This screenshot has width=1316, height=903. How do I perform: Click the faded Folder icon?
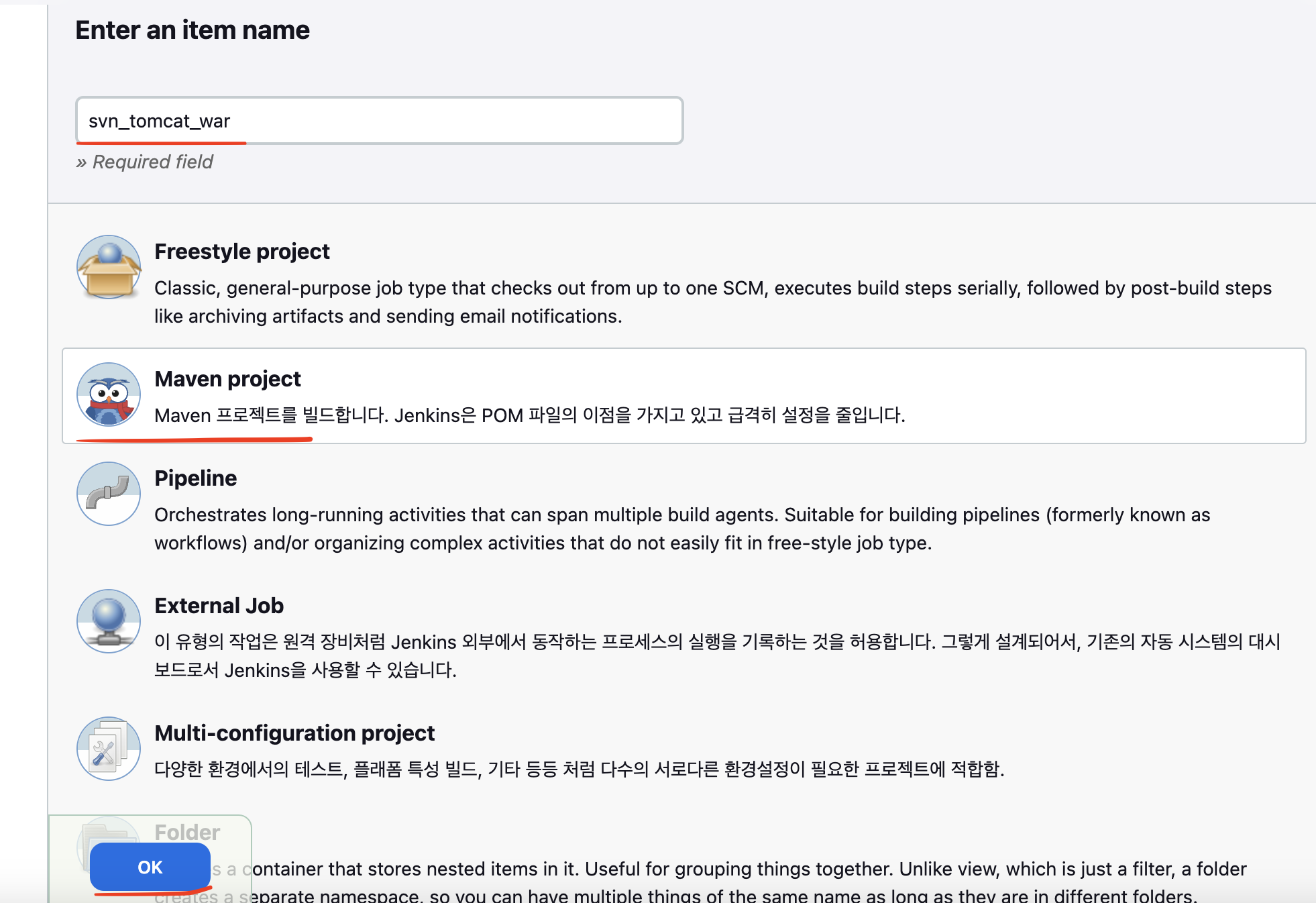pyautogui.click(x=107, y=831)
